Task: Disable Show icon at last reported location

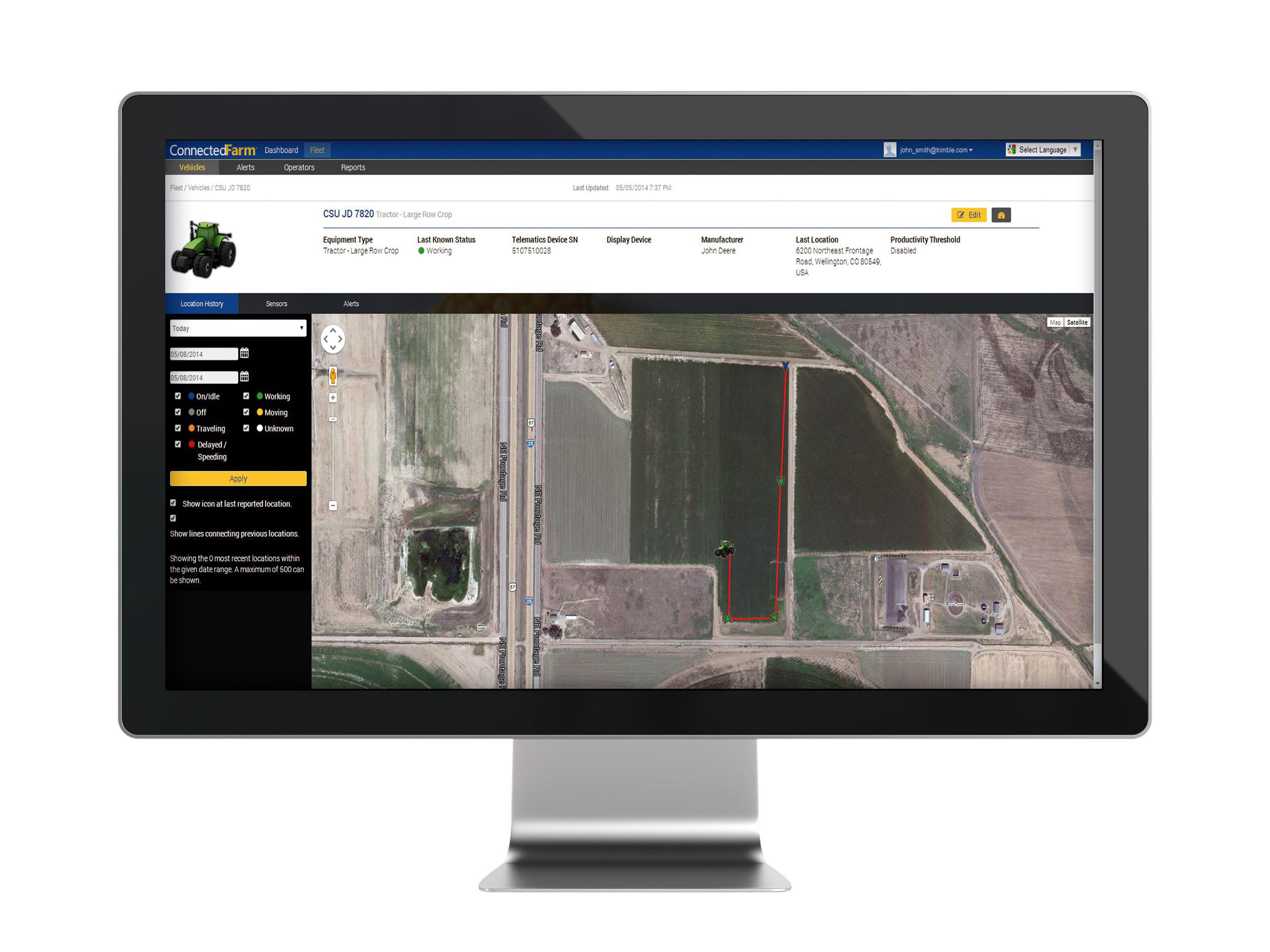Action: [173, 503]
